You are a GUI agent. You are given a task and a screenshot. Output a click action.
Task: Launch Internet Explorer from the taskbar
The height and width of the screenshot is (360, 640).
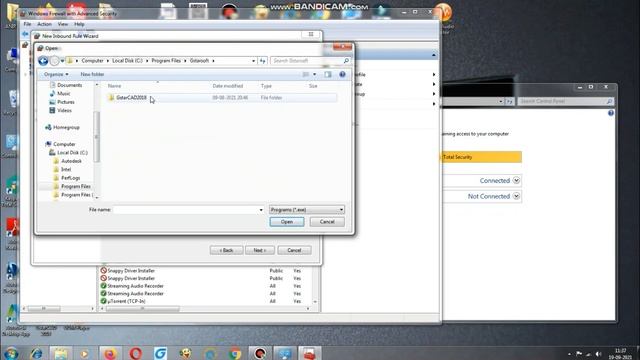[x=37, y=353]
